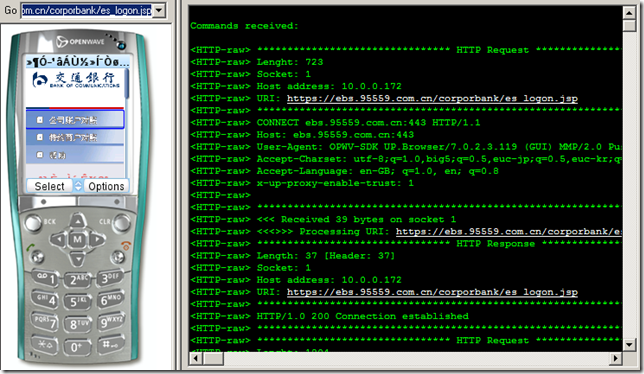Tick the second menu item checkbox

tap(40, 137)
